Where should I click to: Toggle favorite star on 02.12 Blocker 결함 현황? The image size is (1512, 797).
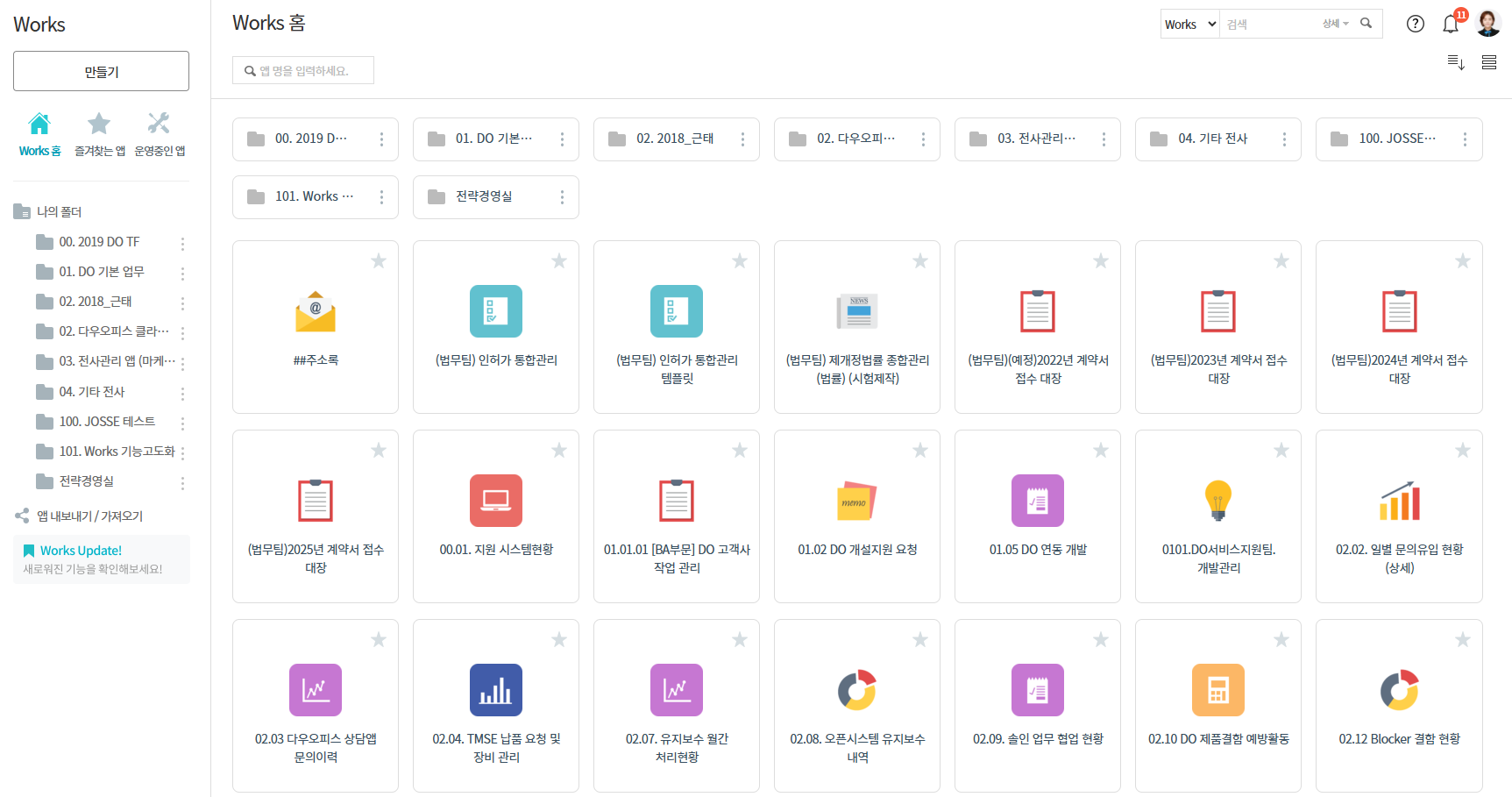1462,640
